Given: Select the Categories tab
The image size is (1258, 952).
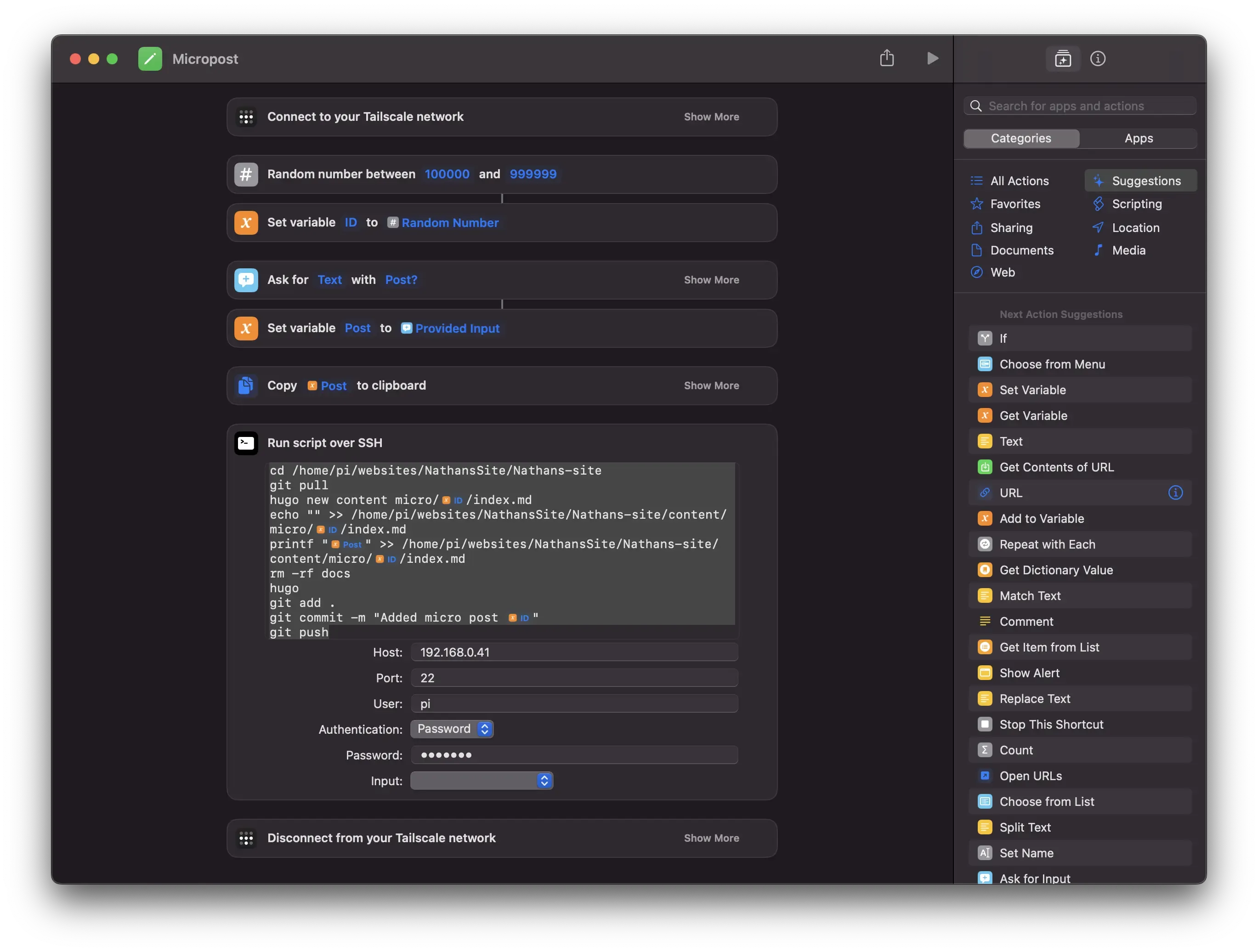Looking at the screenshot, I should click(1021, 138).
